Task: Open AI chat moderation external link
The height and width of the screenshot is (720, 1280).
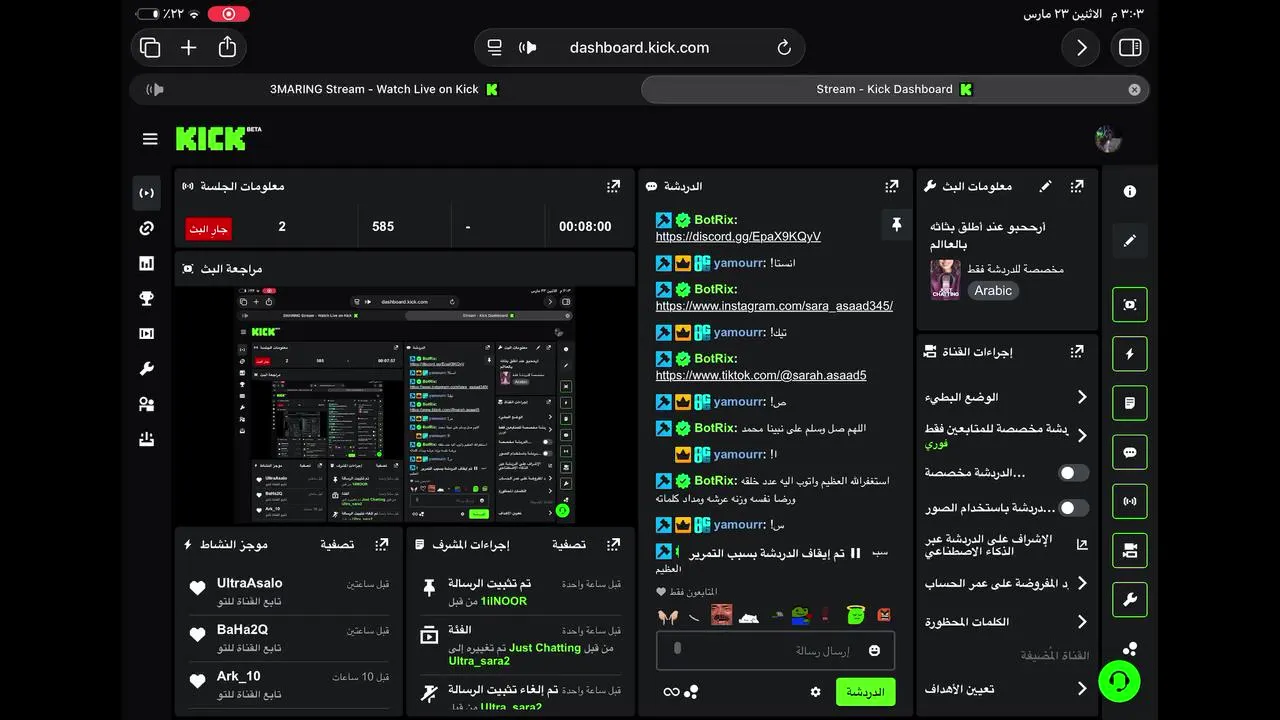Action: pyautogui.click(x=1082, y=545)
